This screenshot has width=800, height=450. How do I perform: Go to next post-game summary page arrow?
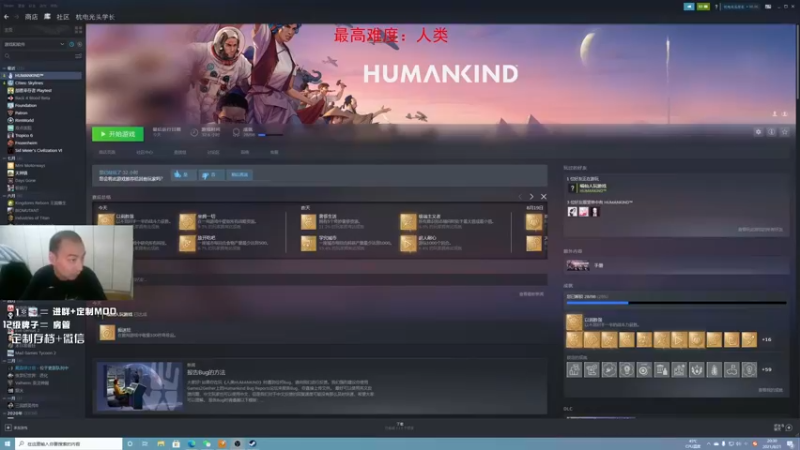point(531,196)
